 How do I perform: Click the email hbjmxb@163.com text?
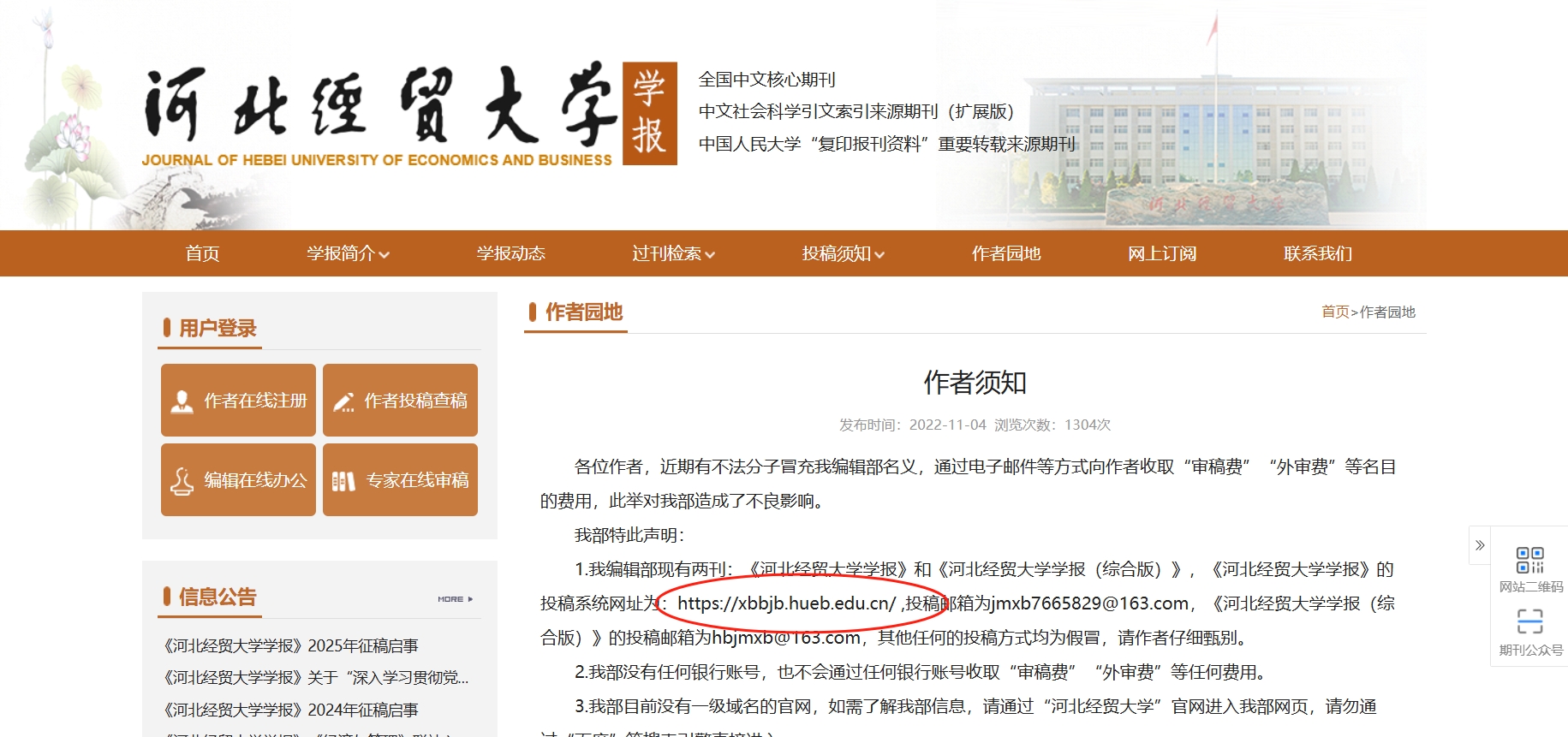(786, 638)
